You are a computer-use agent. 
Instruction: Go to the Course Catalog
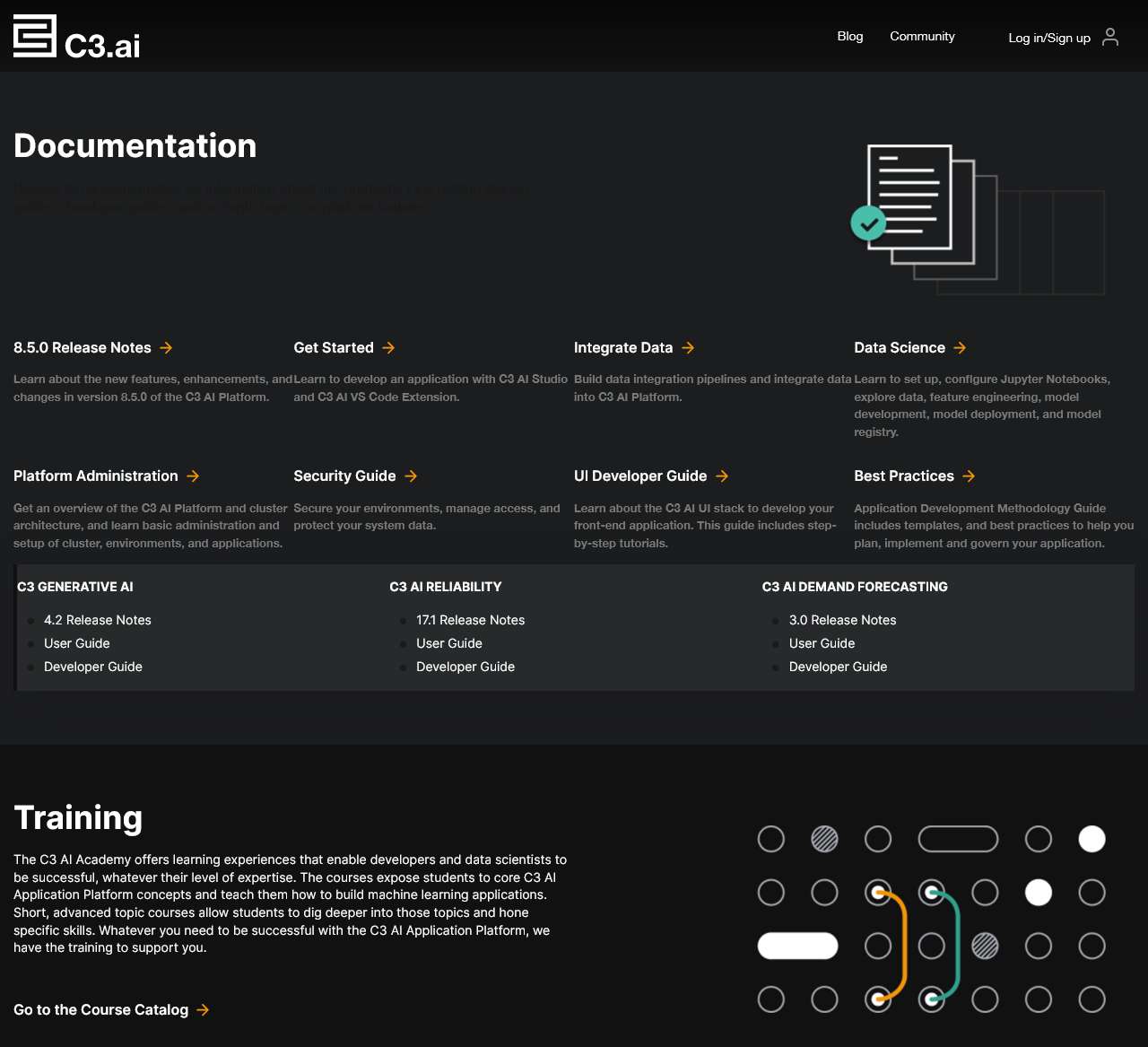point(101,1010)
